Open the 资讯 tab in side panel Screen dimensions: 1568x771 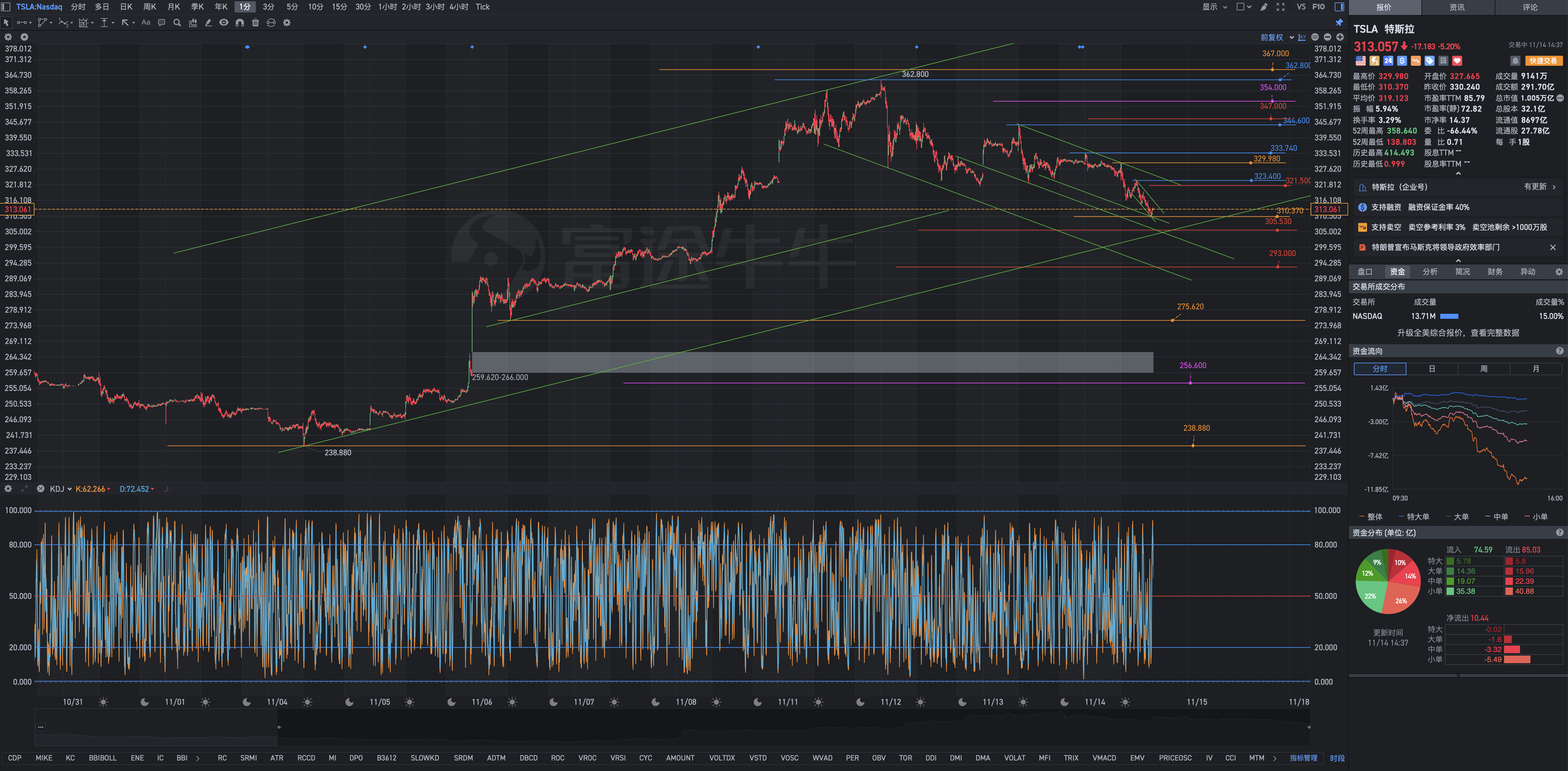coord(1457,7)
